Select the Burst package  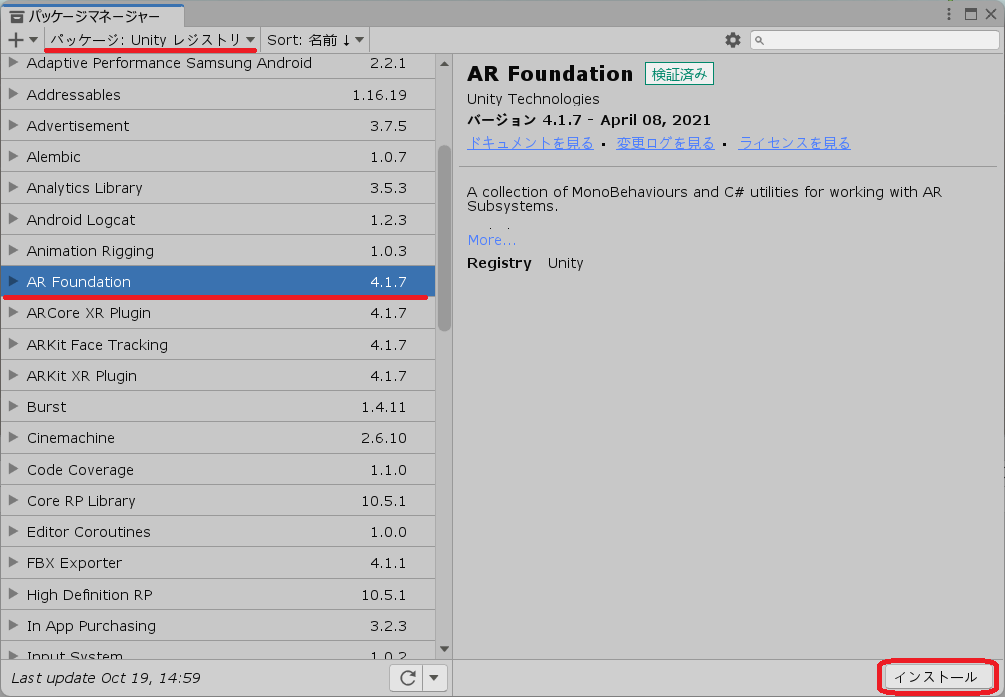click(47, 407)
